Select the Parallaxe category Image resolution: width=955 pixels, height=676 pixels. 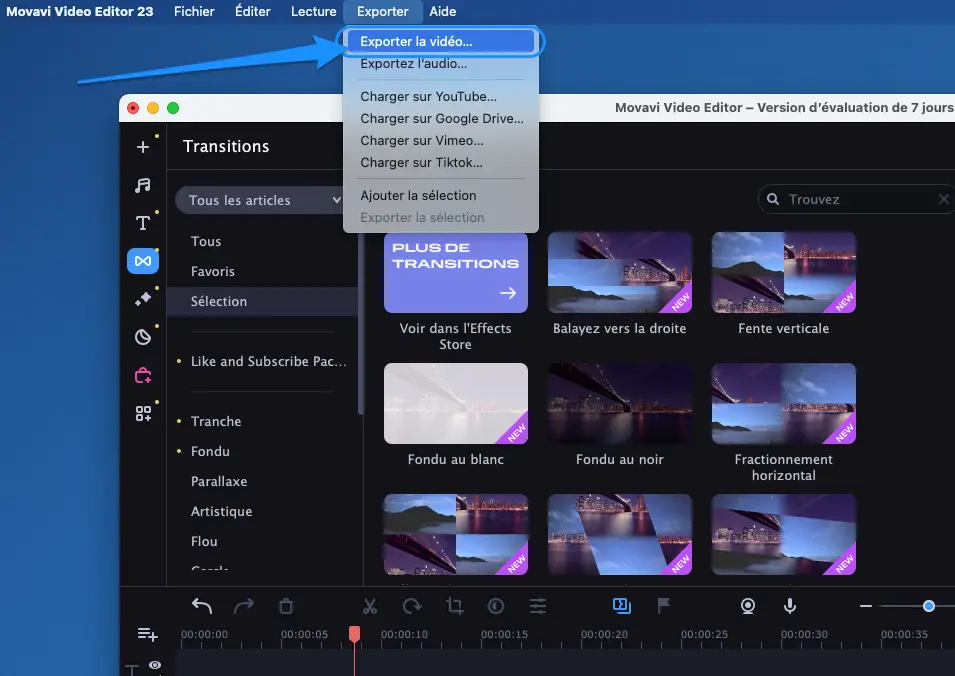point(262,481)
